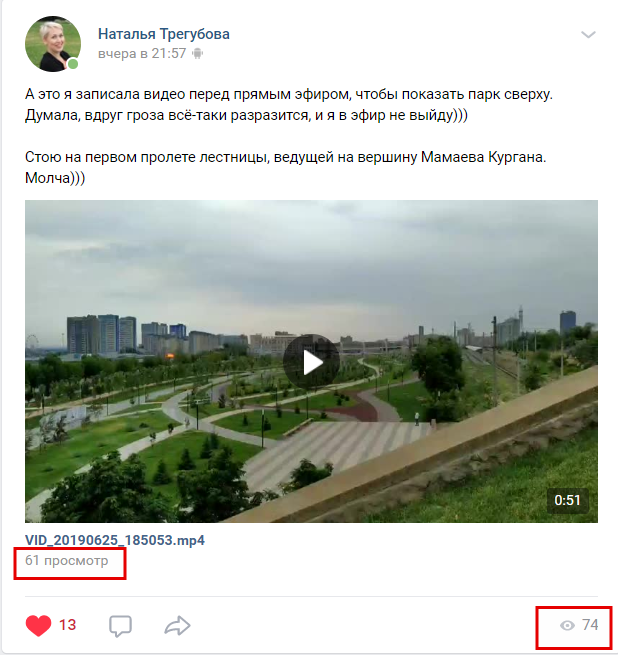Play the video with the center play button
This screenshot has height=655, width=618.
[311, 362]
